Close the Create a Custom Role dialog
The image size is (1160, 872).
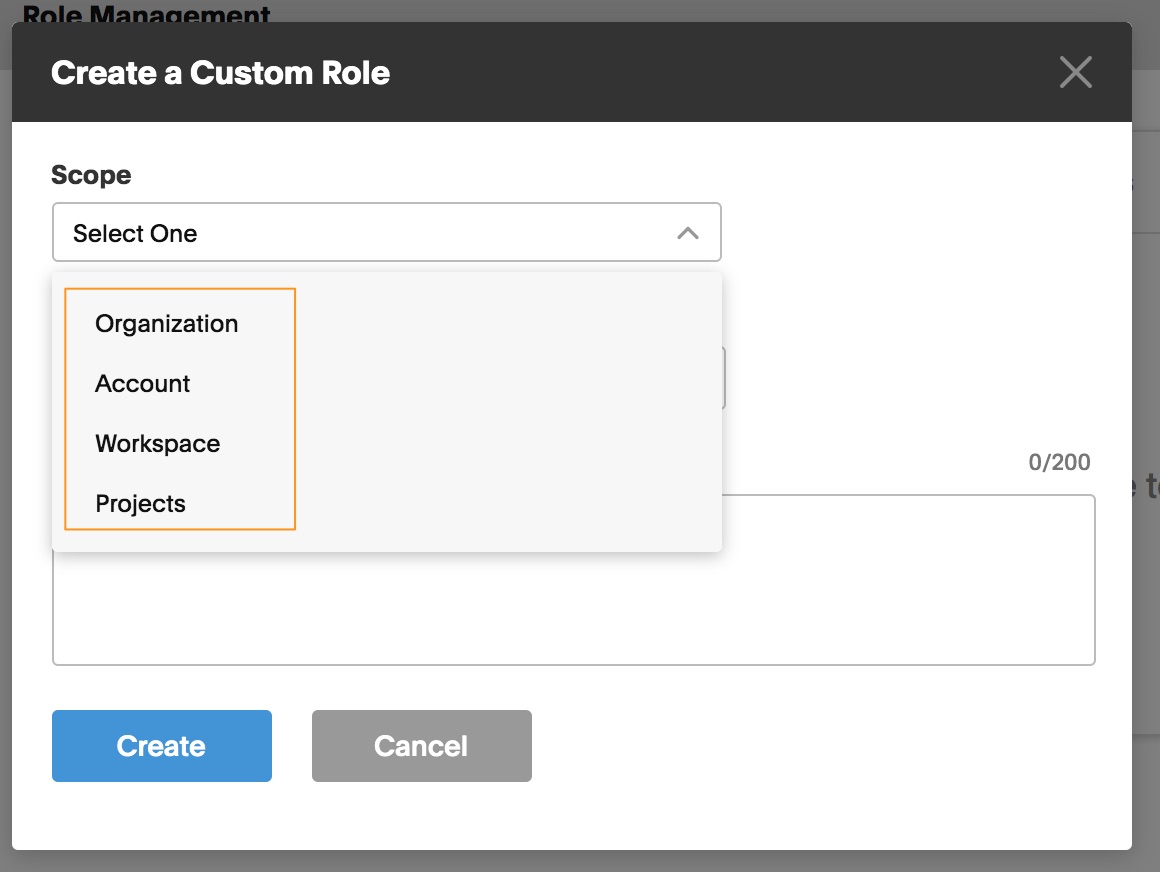coord(1075,72)
